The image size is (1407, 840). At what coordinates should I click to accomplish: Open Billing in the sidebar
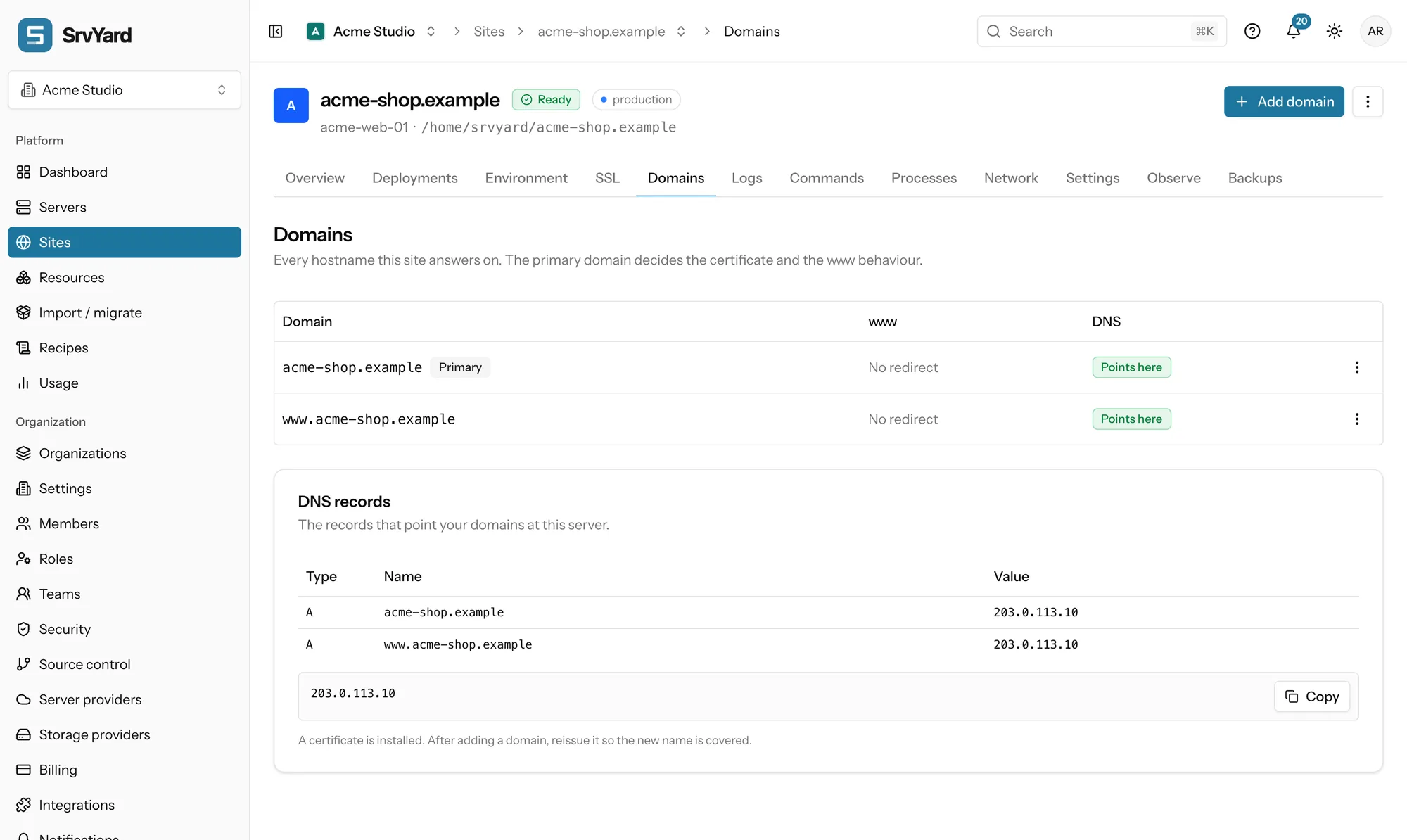pos(125,770)
